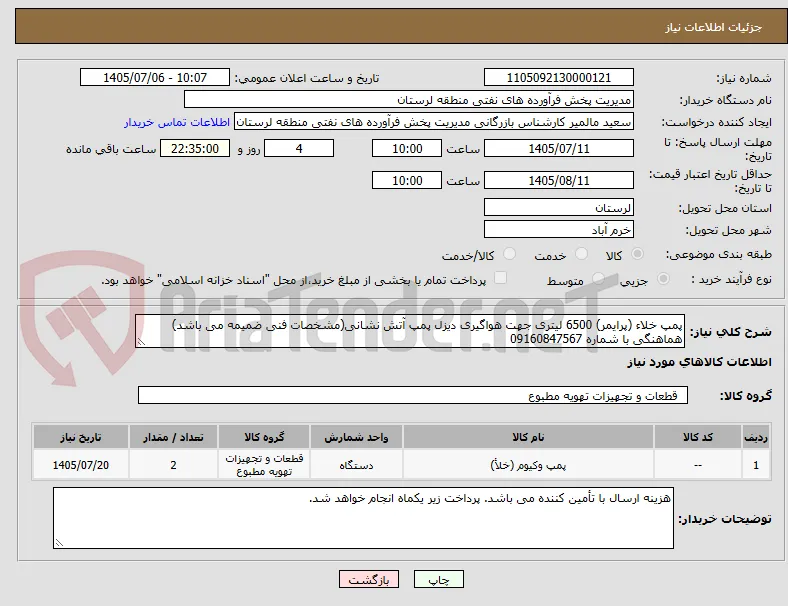
Task: Click the اطلاعات کالاهای مورد نیاز section heading
Action: (699, 362)
